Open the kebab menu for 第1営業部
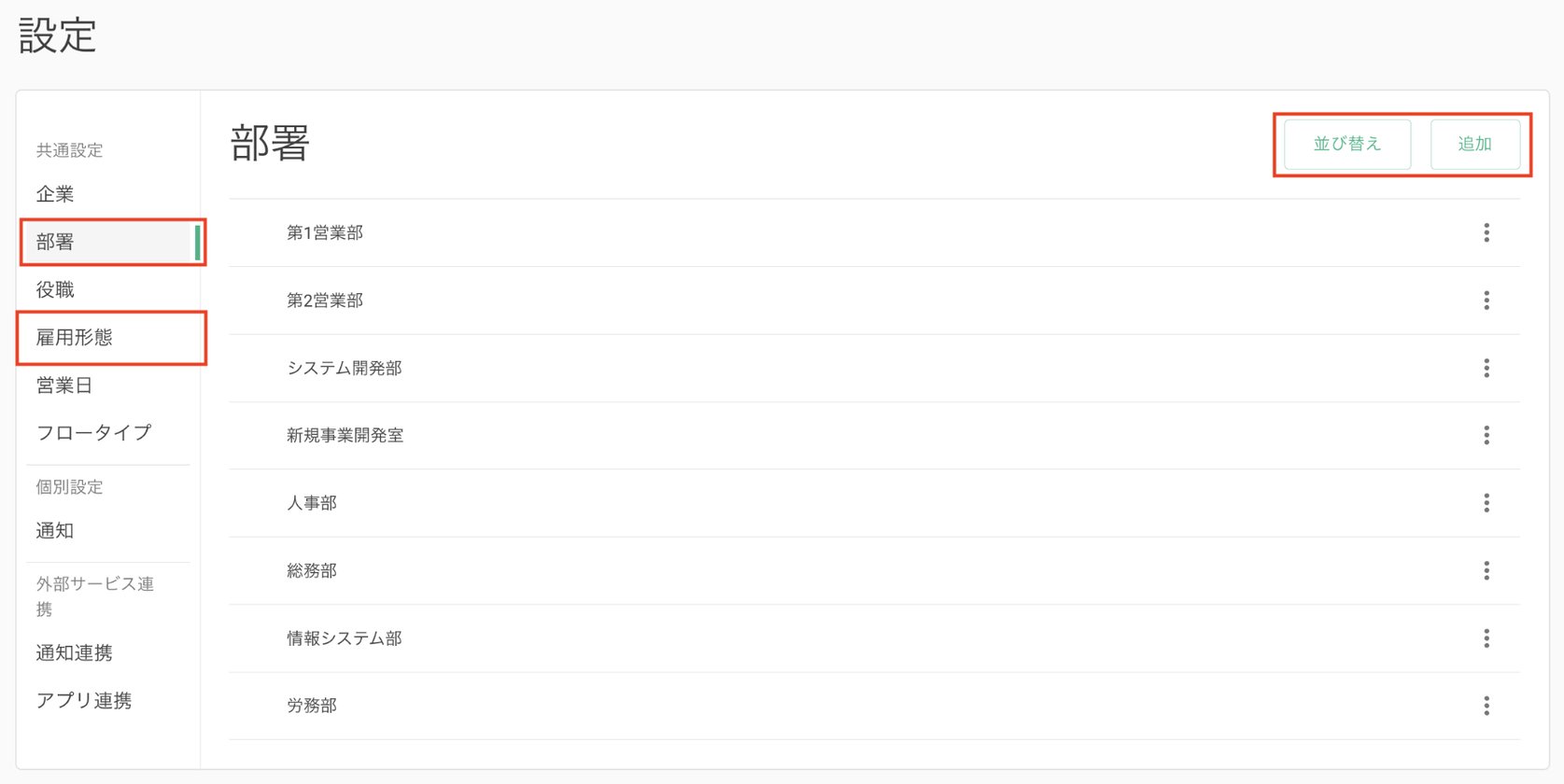This screenshot has height=784, width=1564. click(x=1487, y=232)
